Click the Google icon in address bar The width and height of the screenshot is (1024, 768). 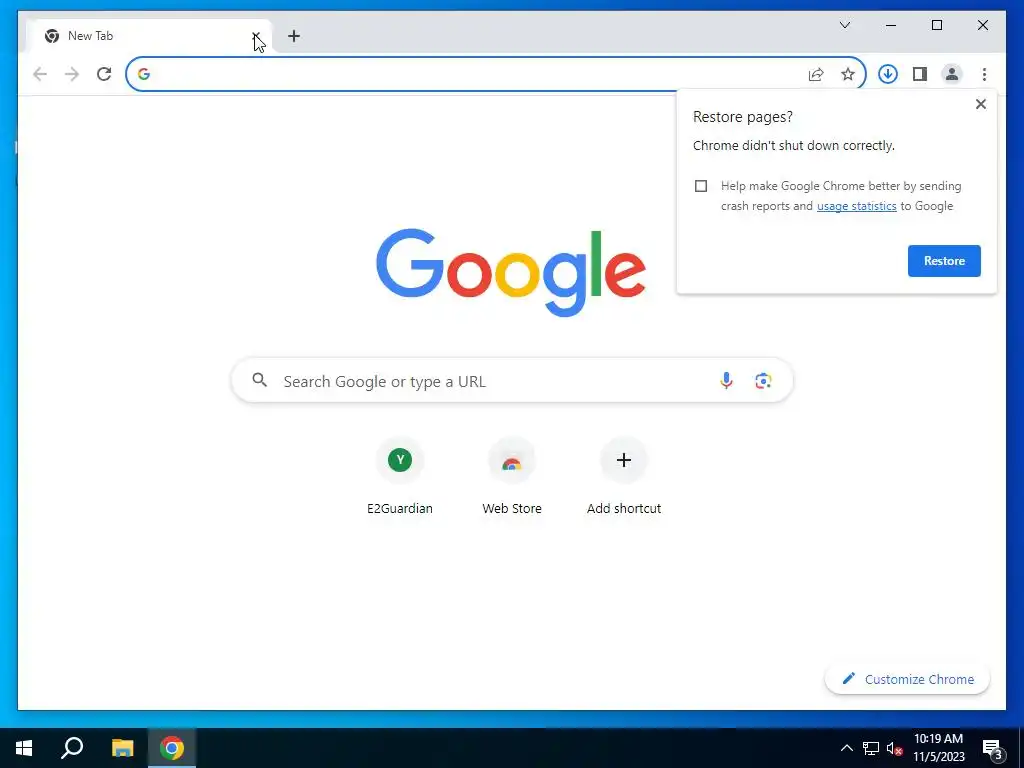pos(144,74)
